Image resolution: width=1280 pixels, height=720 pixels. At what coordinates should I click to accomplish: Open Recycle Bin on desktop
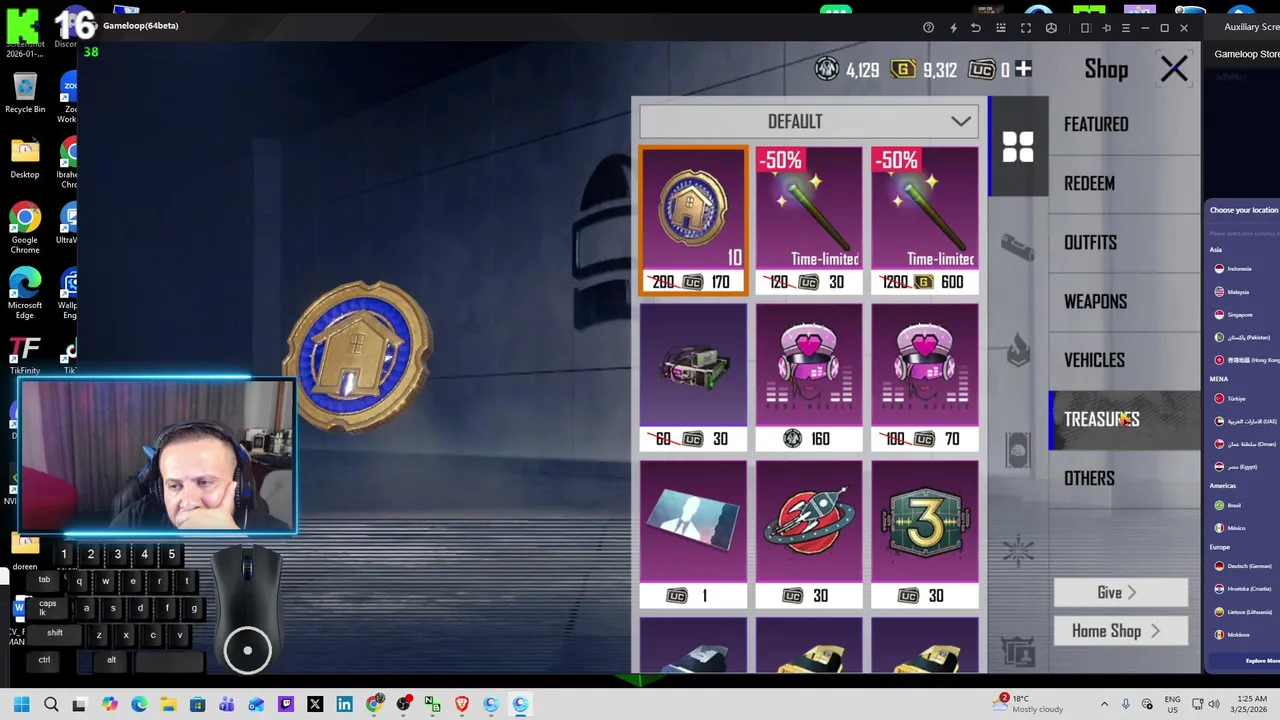click(25, 93)
